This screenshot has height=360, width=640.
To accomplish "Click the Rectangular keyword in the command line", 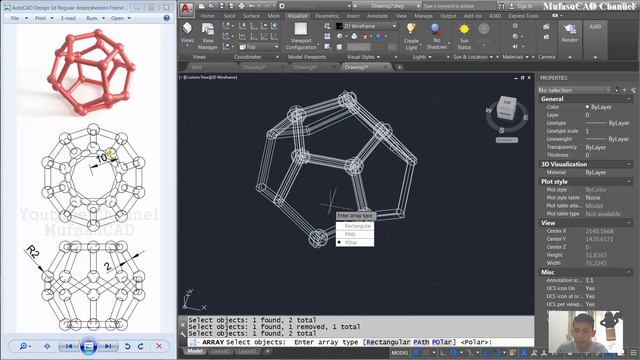I will coord(388,342).
